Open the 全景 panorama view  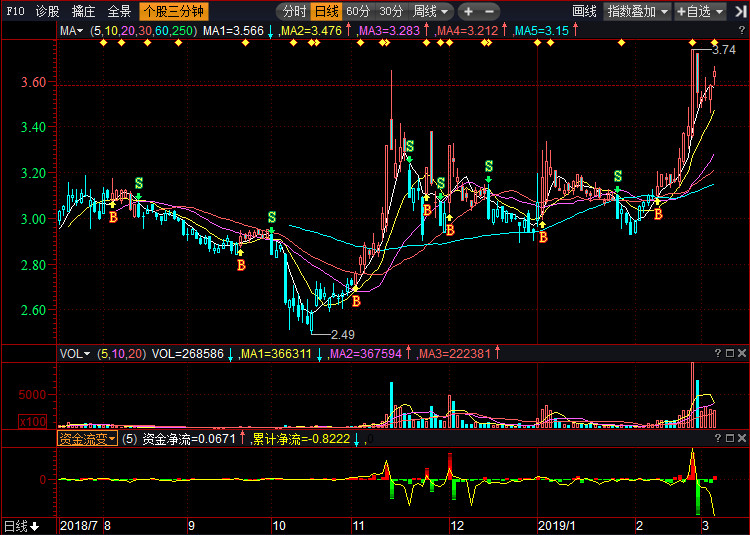(119, 11)
